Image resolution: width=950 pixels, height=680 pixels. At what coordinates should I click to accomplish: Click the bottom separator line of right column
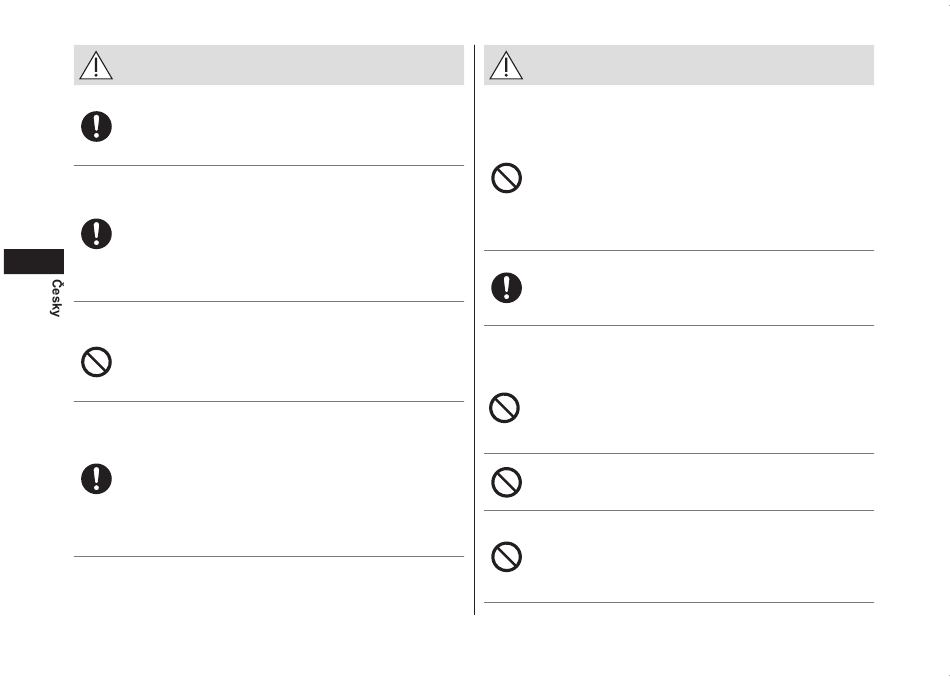pos(679,602)
